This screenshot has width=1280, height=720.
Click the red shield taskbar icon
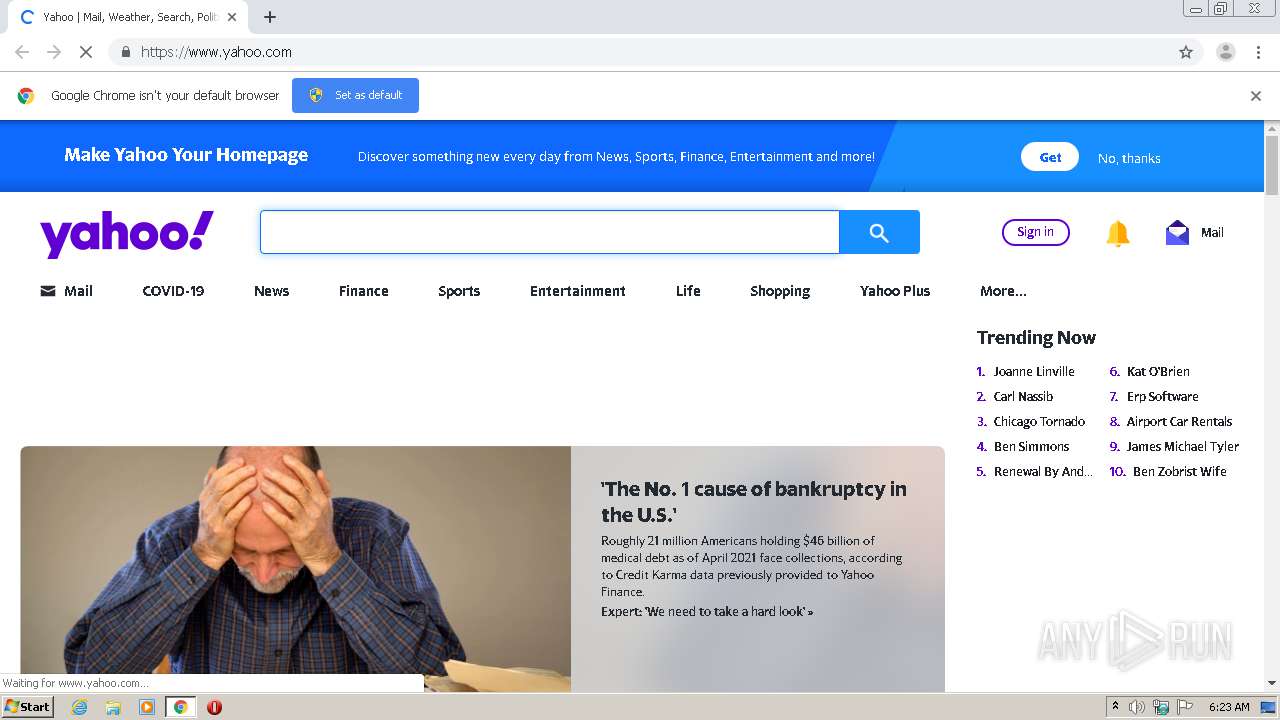[214, 707]
